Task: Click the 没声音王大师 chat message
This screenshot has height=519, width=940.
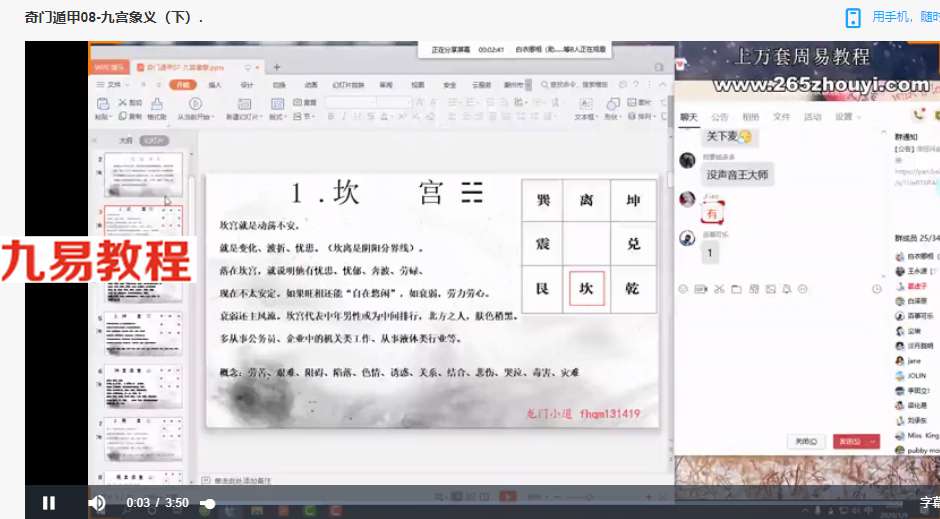Action: 737,174
